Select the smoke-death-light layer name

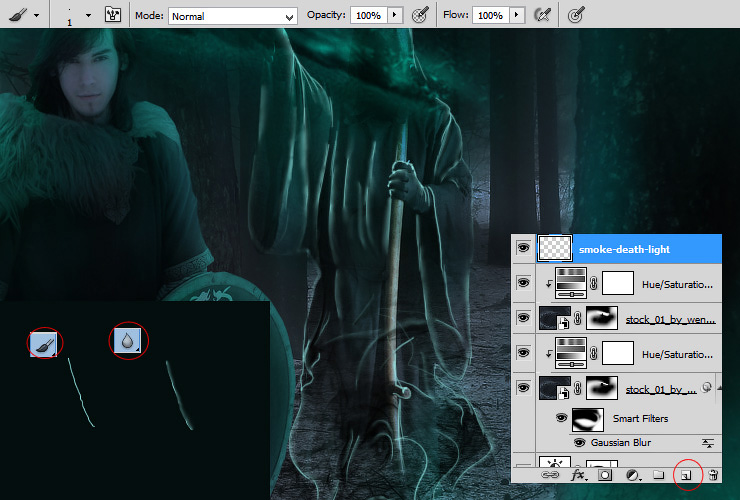tap(624, 249)
